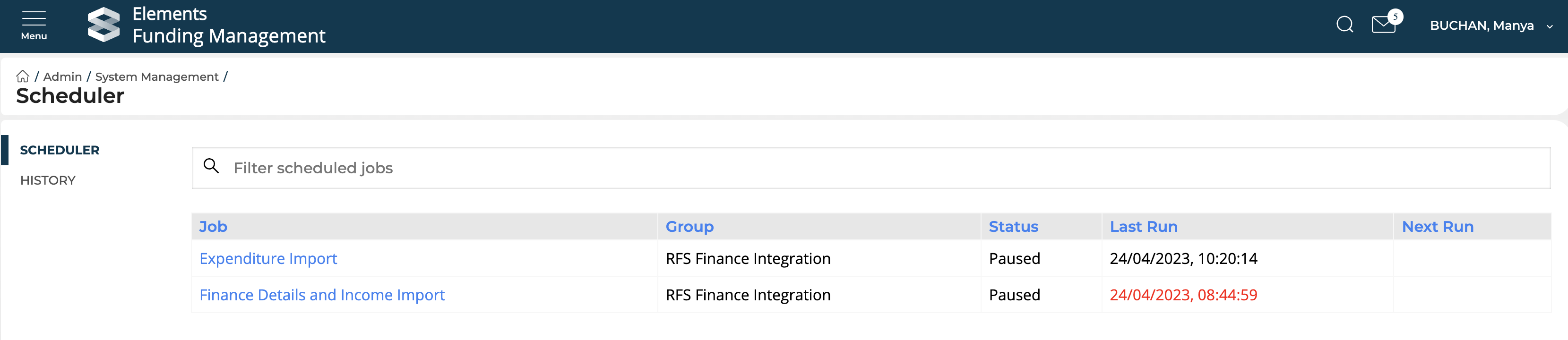
Task: Click the System Management breadcrumb
Action: (x=156, y=76)
